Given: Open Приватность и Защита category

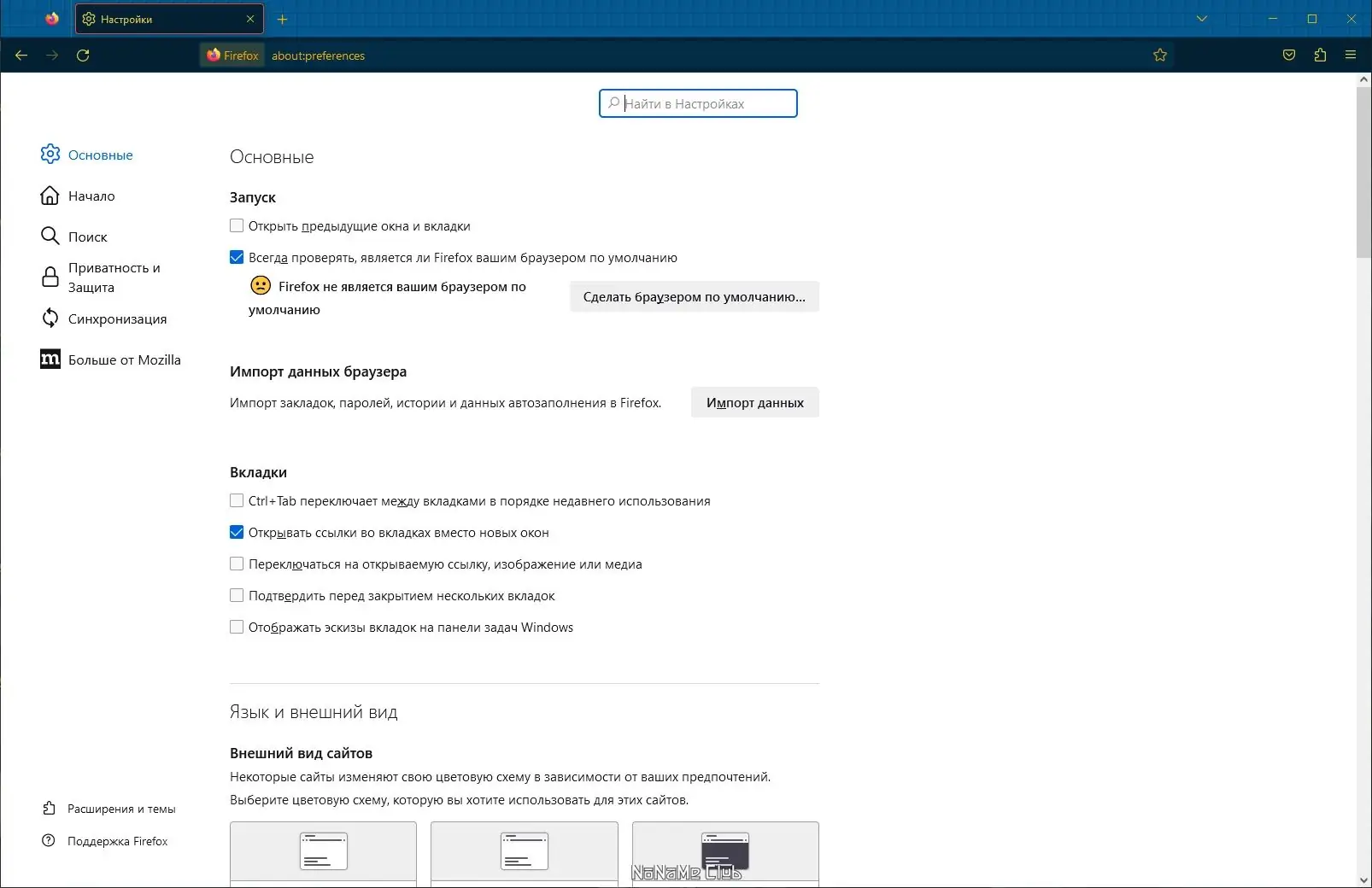Looking at the screenshot, I should 101,277.
